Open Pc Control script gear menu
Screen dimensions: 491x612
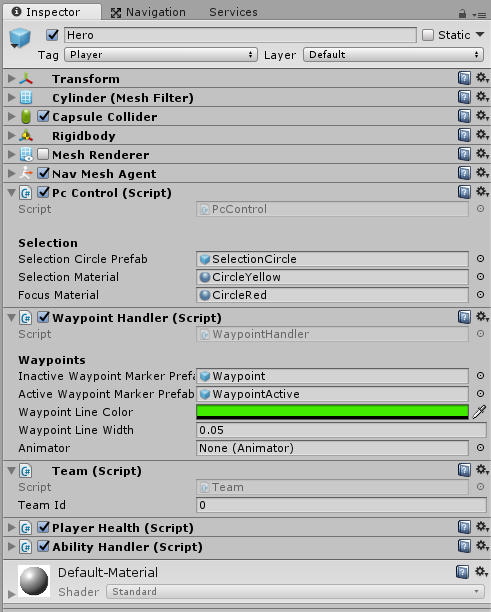(482, 192)
